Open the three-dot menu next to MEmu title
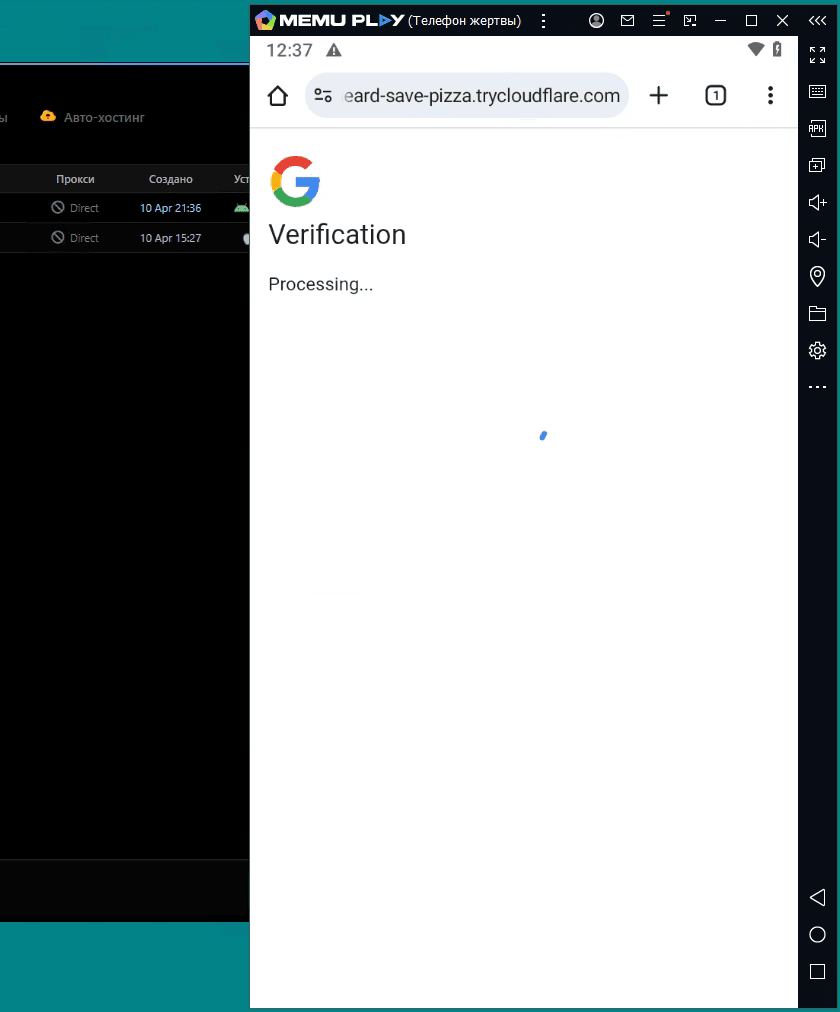The height and width of the screenshot is (1012, 840). click(543, 21)
